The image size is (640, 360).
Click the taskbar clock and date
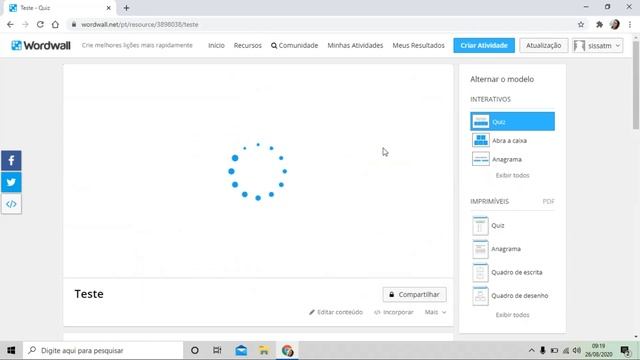(x=598, y=350)
